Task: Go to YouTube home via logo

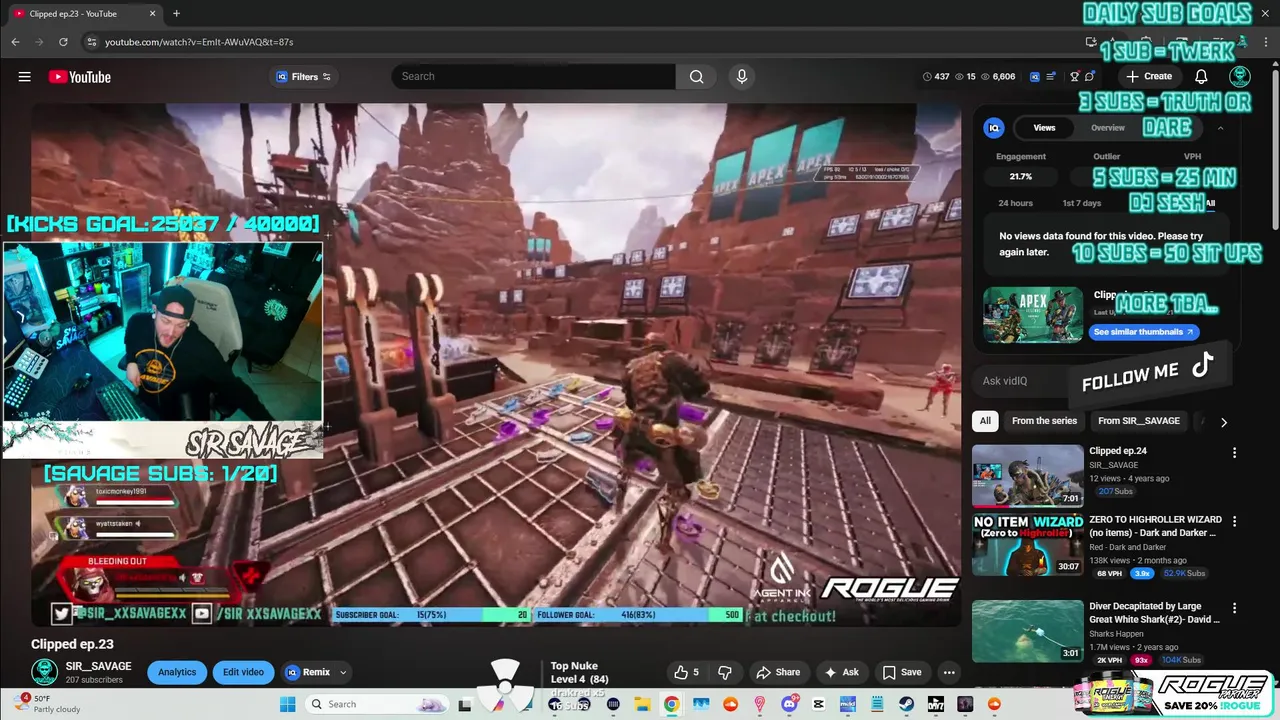Action: tap(79, 77)
